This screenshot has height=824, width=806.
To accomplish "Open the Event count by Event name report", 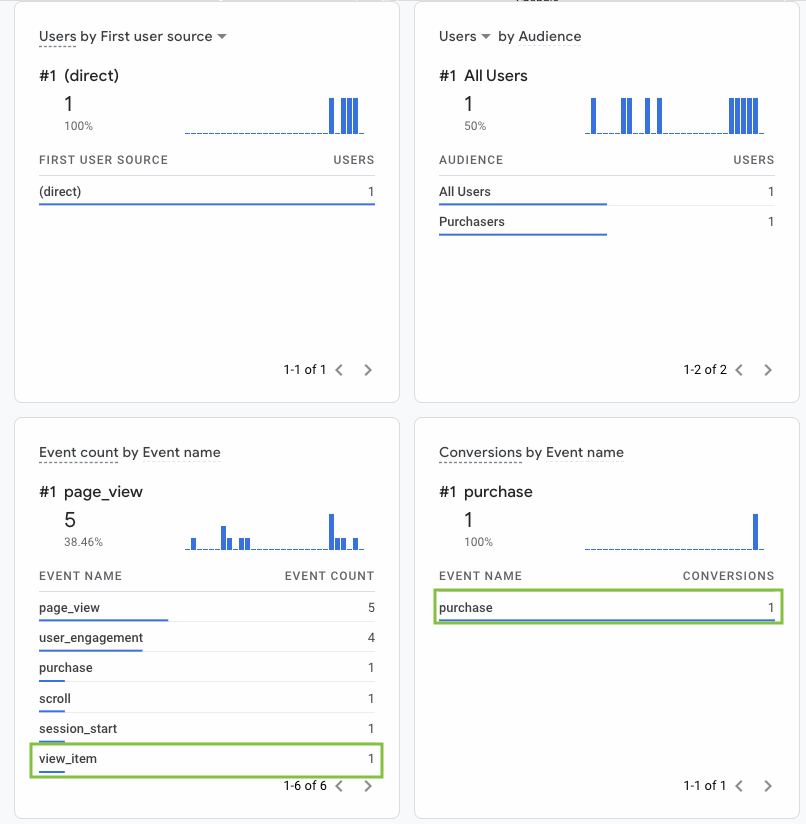I will click(129, 452).
